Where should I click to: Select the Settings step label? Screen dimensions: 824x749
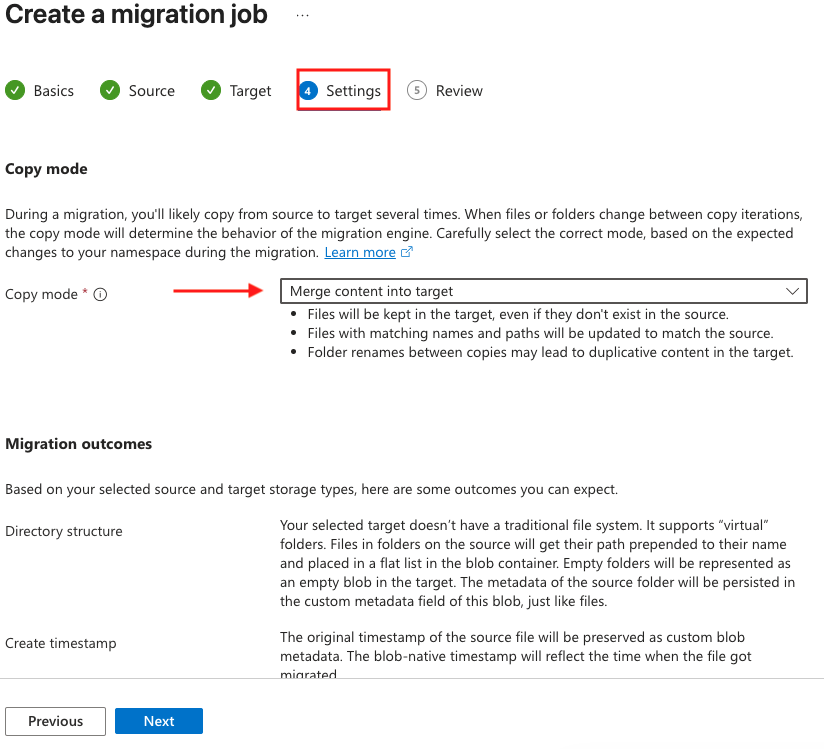pyautogui.click(x=353, y=91)
